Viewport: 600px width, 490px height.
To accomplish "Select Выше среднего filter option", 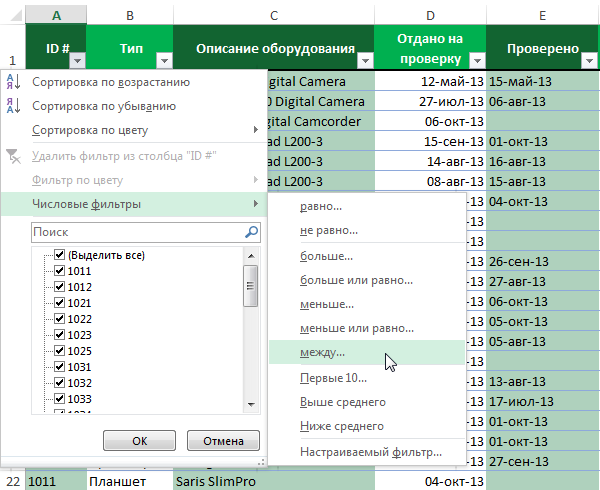I will click(x=367, y=402).
